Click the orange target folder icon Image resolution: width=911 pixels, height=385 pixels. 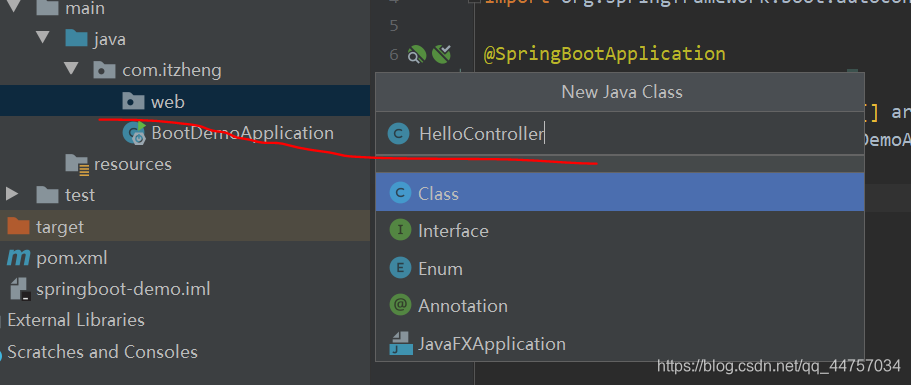(18, 226)
